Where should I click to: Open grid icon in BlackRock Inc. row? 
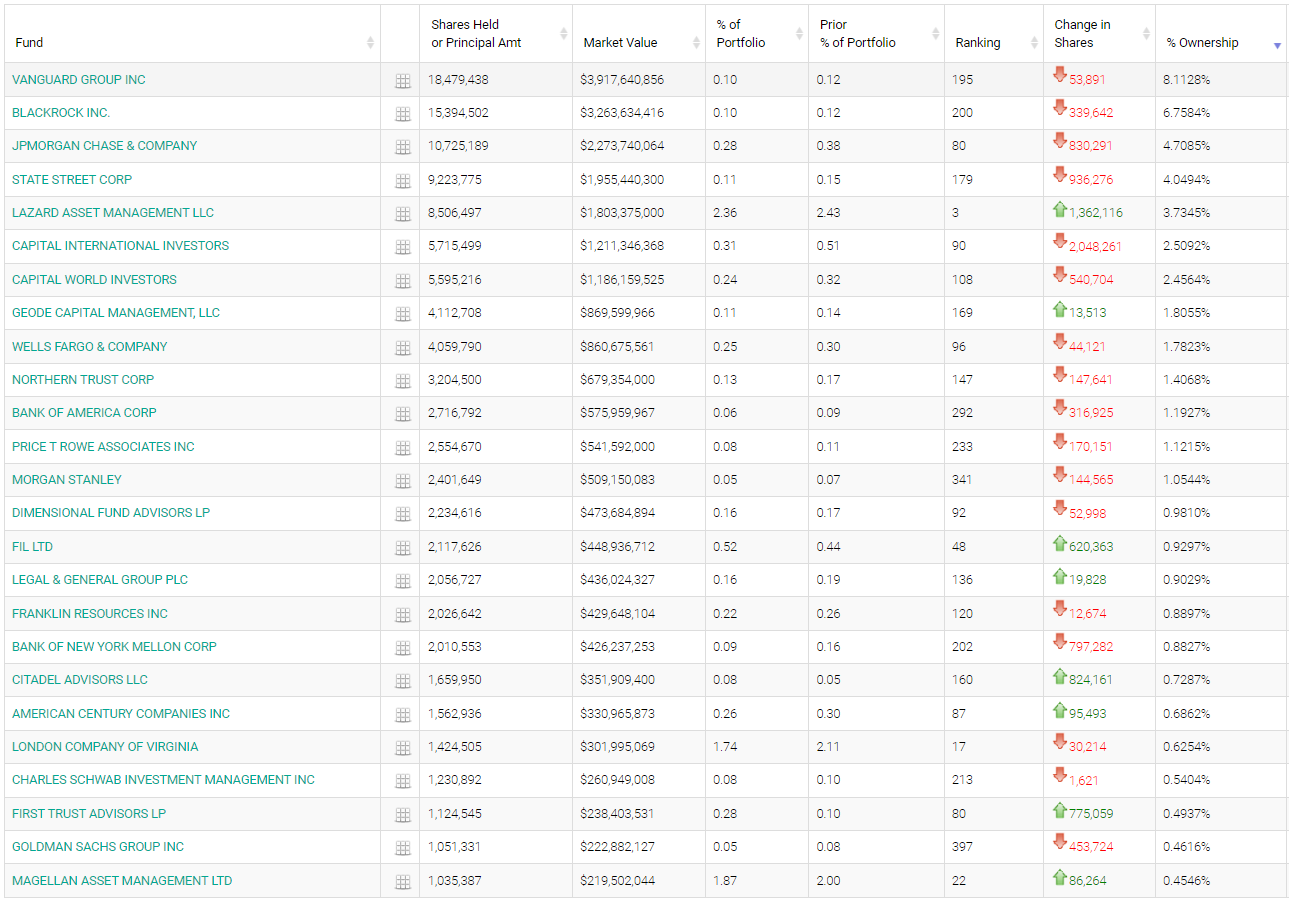(x=403, y=114)
